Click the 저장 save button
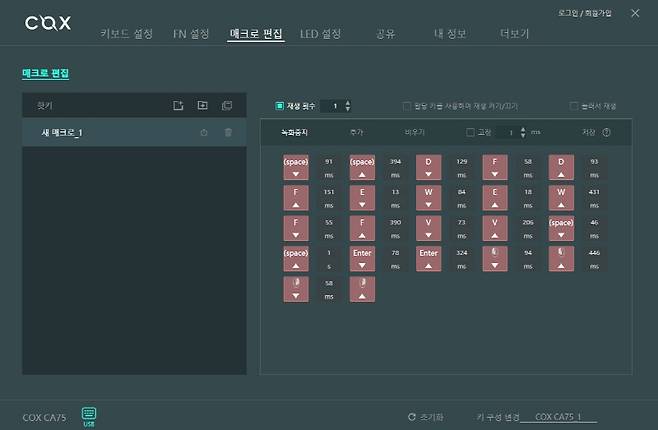The height and width of the screenshot is (430, 658). click(x=588, y=132)
